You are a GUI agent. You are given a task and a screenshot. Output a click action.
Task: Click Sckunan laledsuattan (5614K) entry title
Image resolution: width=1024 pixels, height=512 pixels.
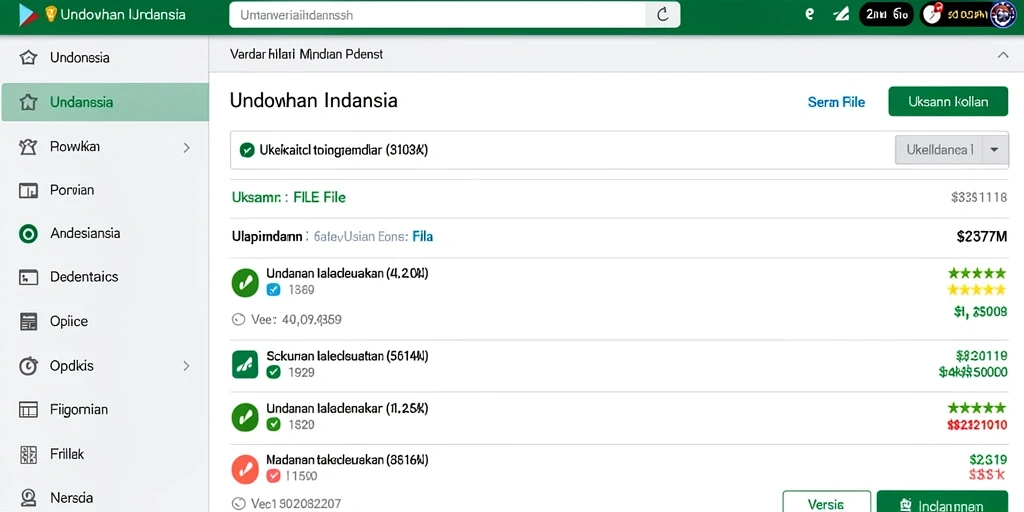click(347, 356)
